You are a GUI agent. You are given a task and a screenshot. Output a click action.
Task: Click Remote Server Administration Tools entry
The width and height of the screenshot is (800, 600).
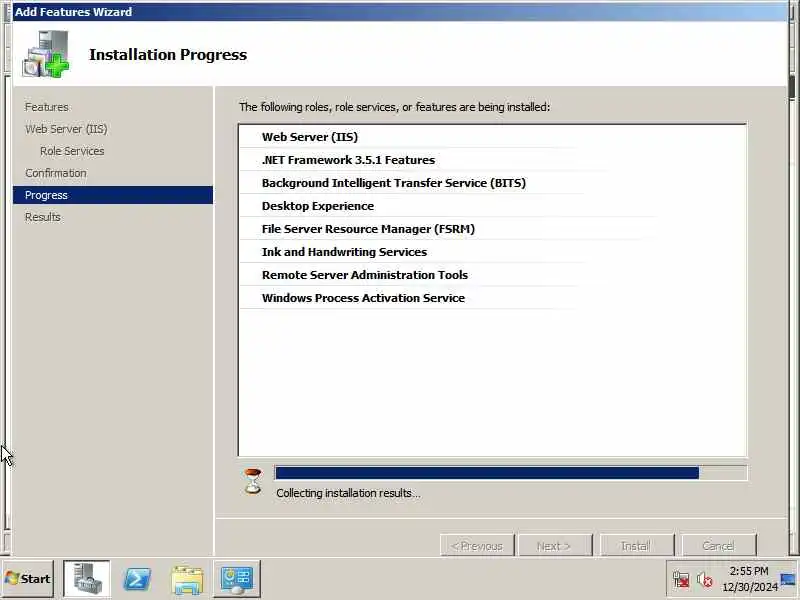point(365,274)
